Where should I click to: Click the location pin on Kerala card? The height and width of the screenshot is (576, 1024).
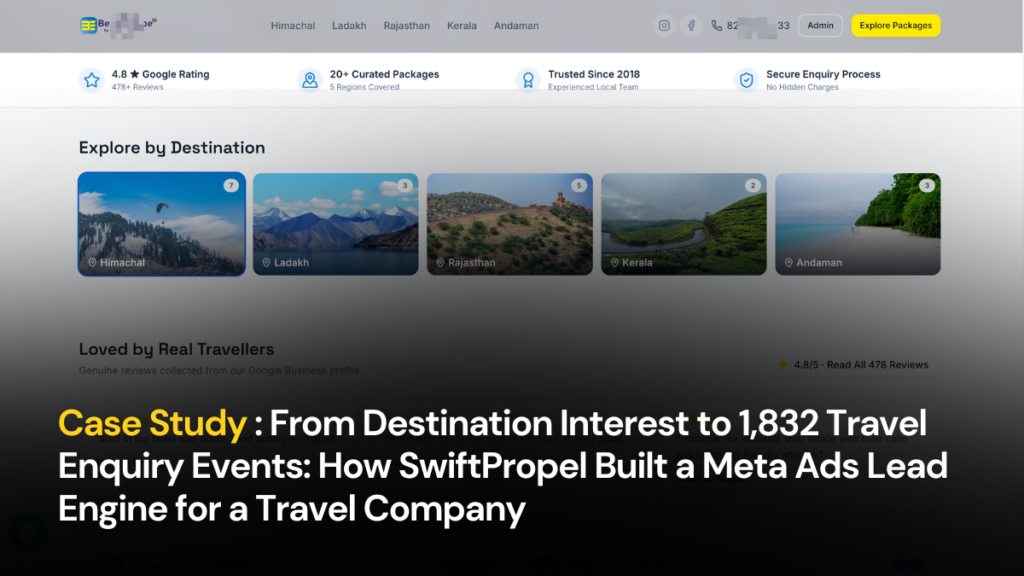tap(615, 263)
